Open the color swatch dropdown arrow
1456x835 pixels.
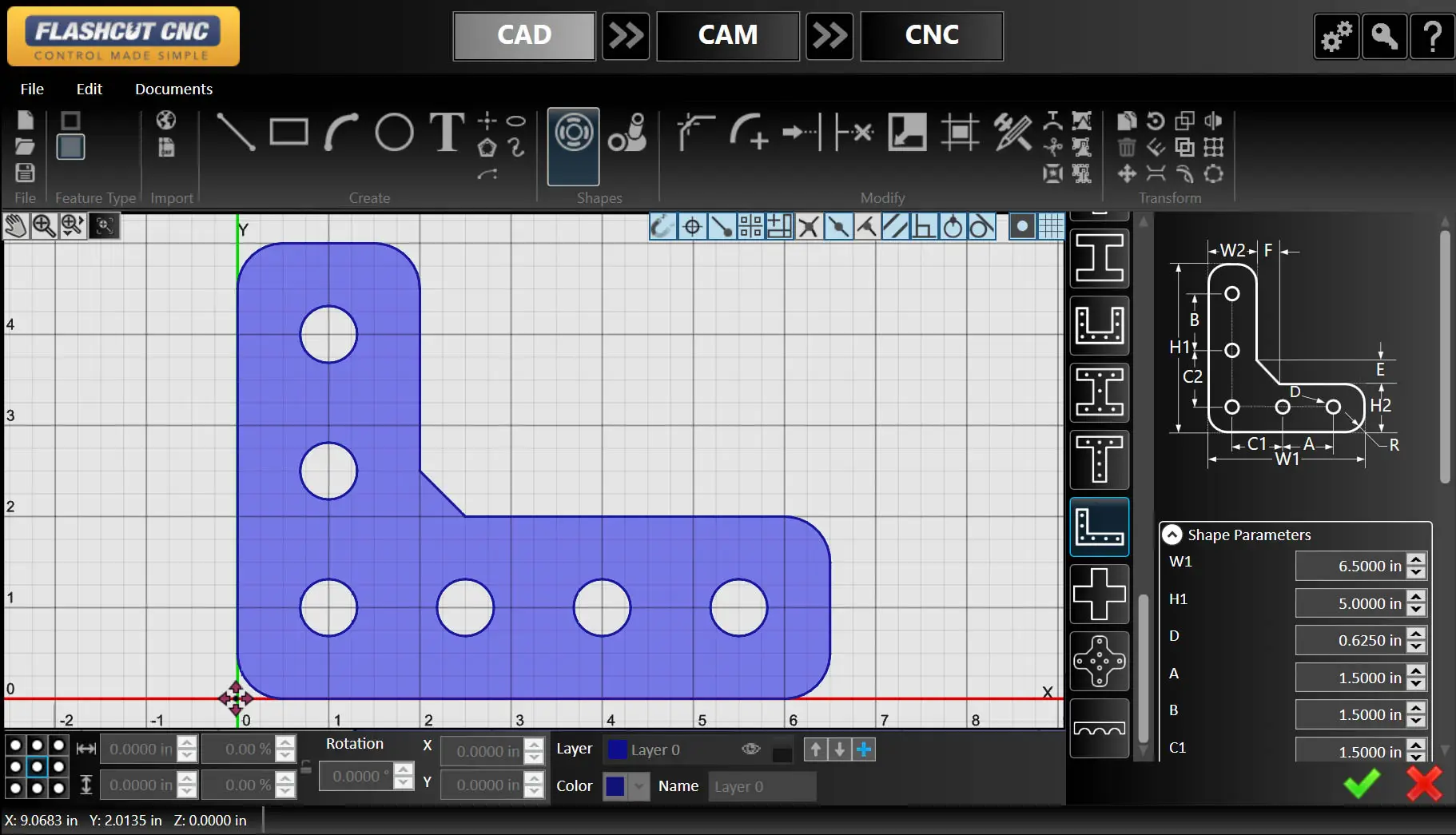click(639, 785)
